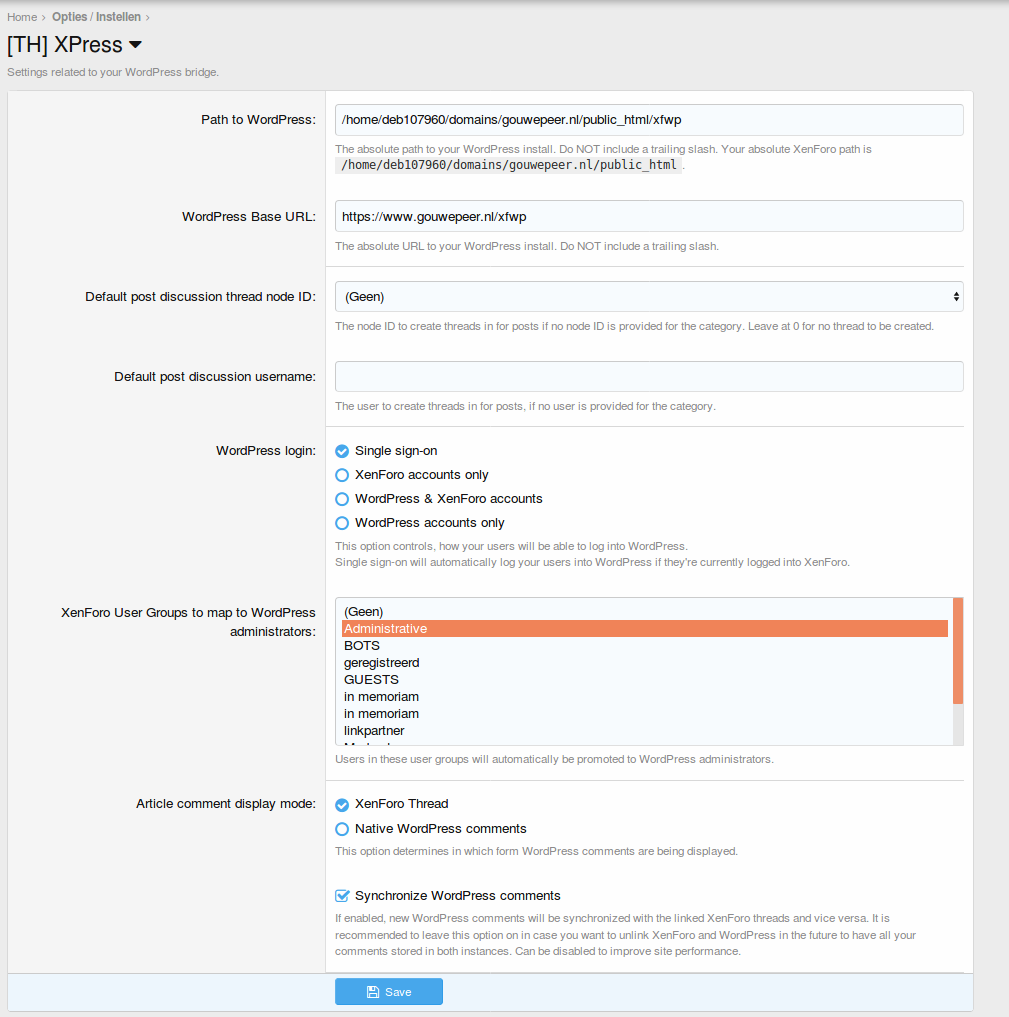Choose WordPress accounts only login mode
1009x1017 pixels.
[342, 522]
